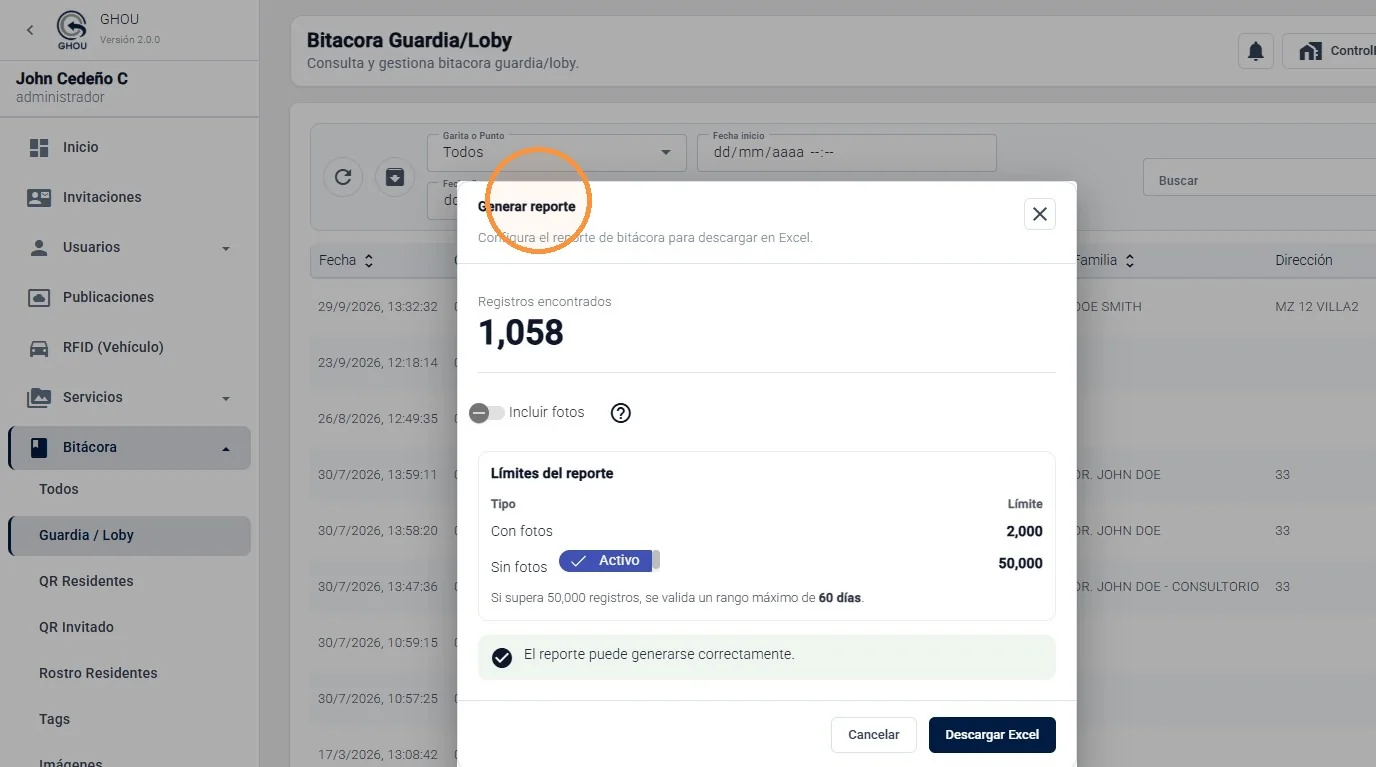
Task: Click the MZ 12 VILLA2 address cell
Action: (1317, 307)
